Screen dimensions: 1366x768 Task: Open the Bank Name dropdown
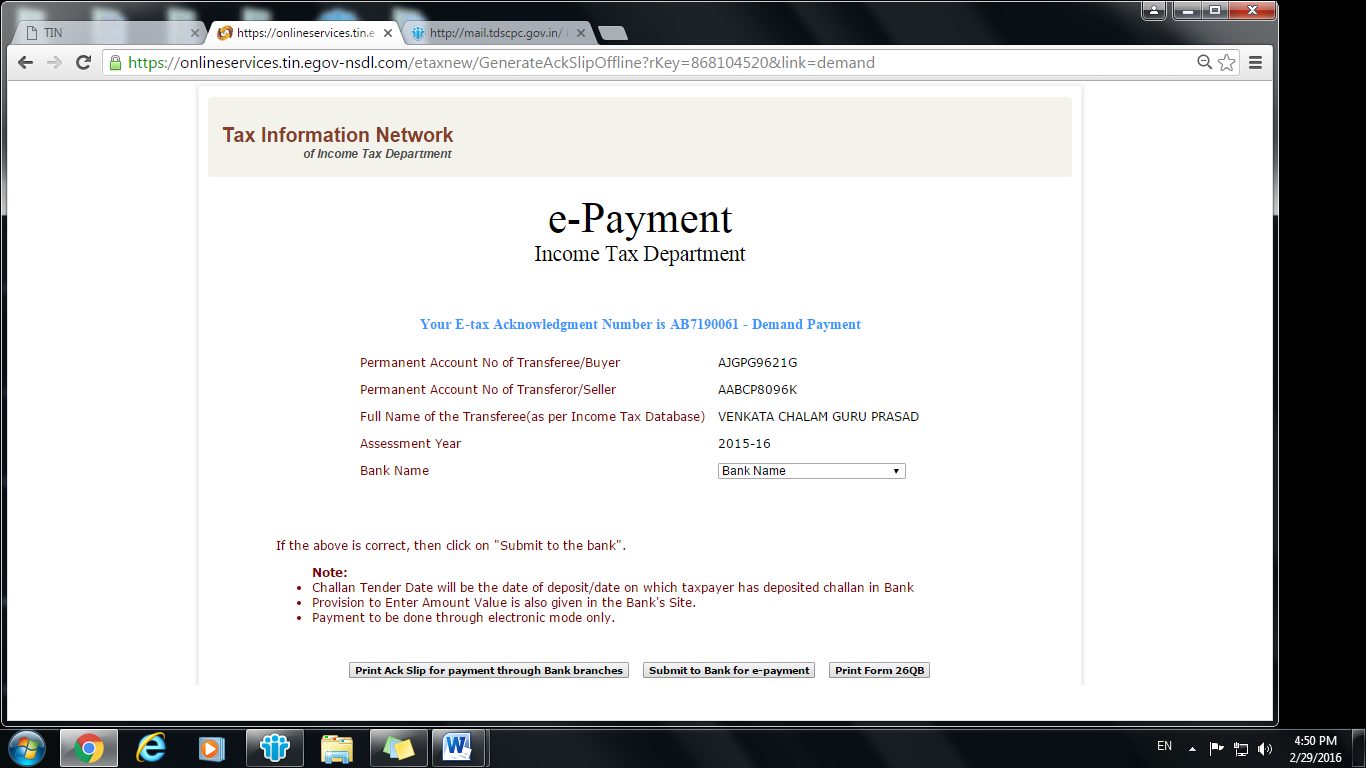pyautogui.click(x=812, y=471)
